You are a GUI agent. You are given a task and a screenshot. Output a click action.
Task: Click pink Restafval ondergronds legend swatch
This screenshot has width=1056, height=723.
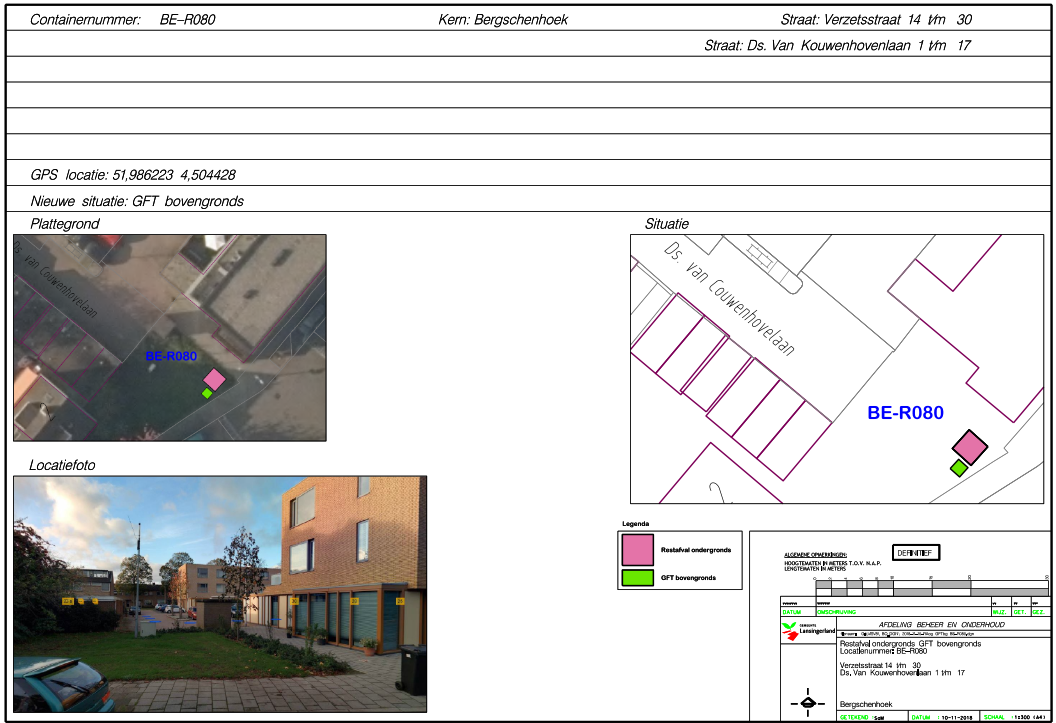(x=637, y=550)
